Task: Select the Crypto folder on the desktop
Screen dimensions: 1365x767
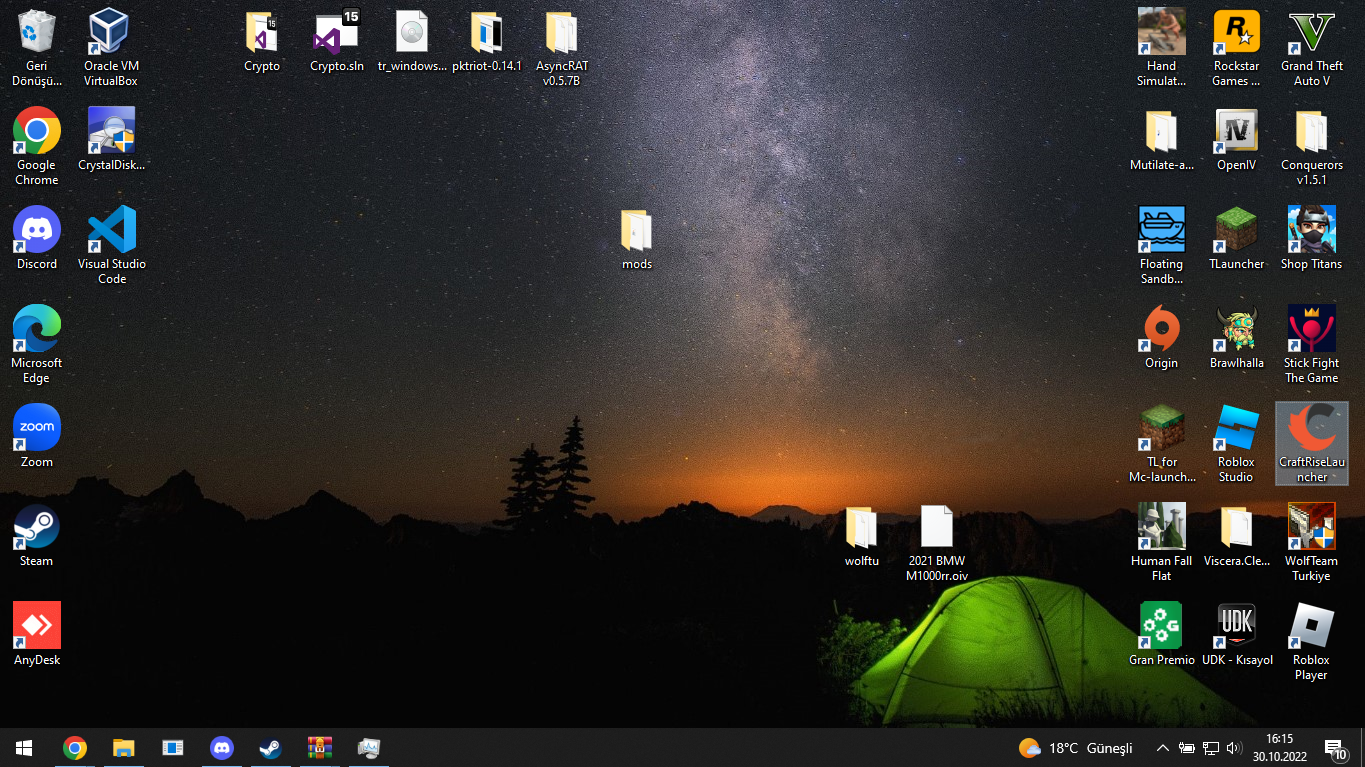Action: tap(262, 40)
